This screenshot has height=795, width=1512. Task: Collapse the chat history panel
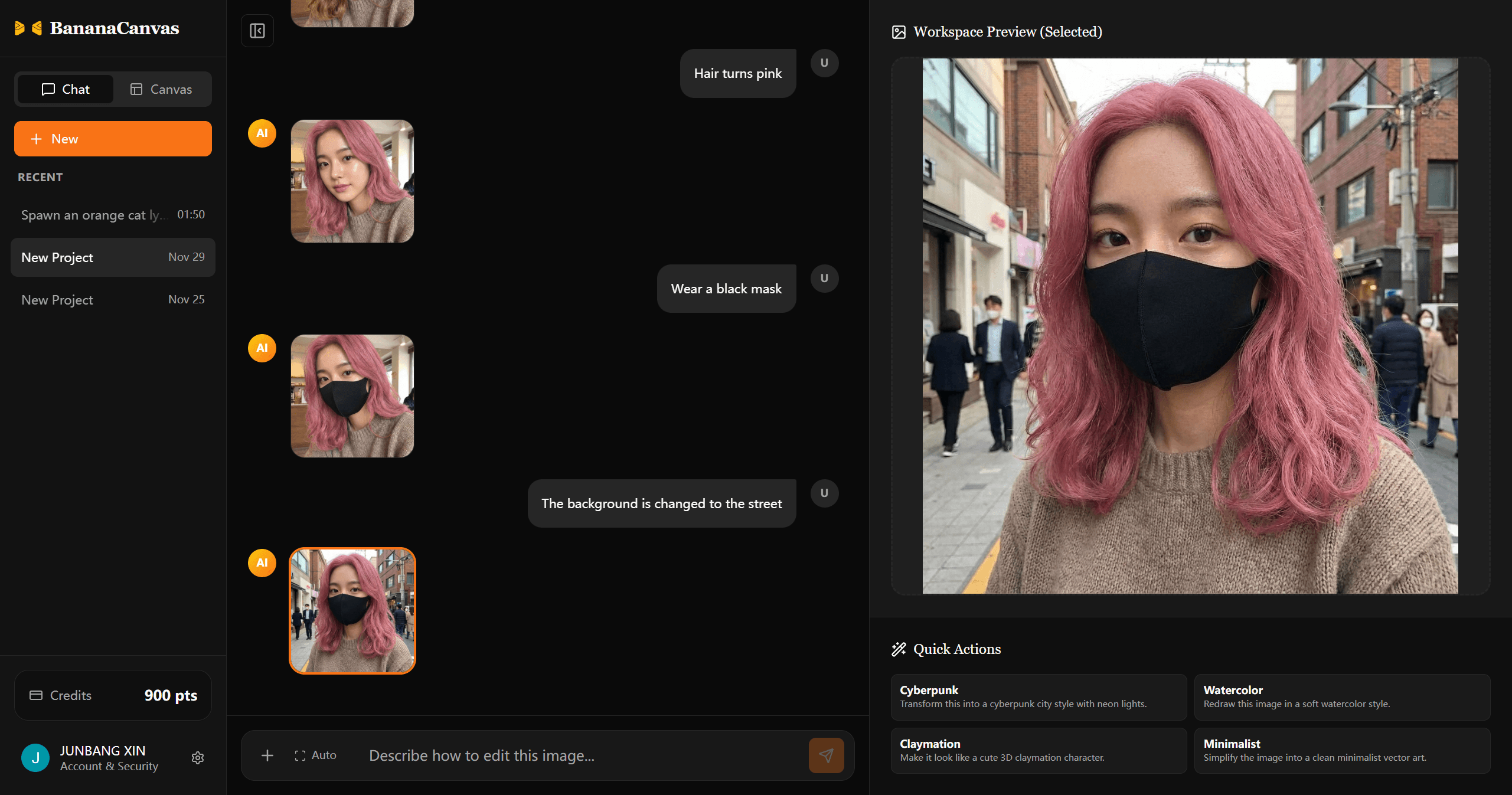click(x=257, y=30)
